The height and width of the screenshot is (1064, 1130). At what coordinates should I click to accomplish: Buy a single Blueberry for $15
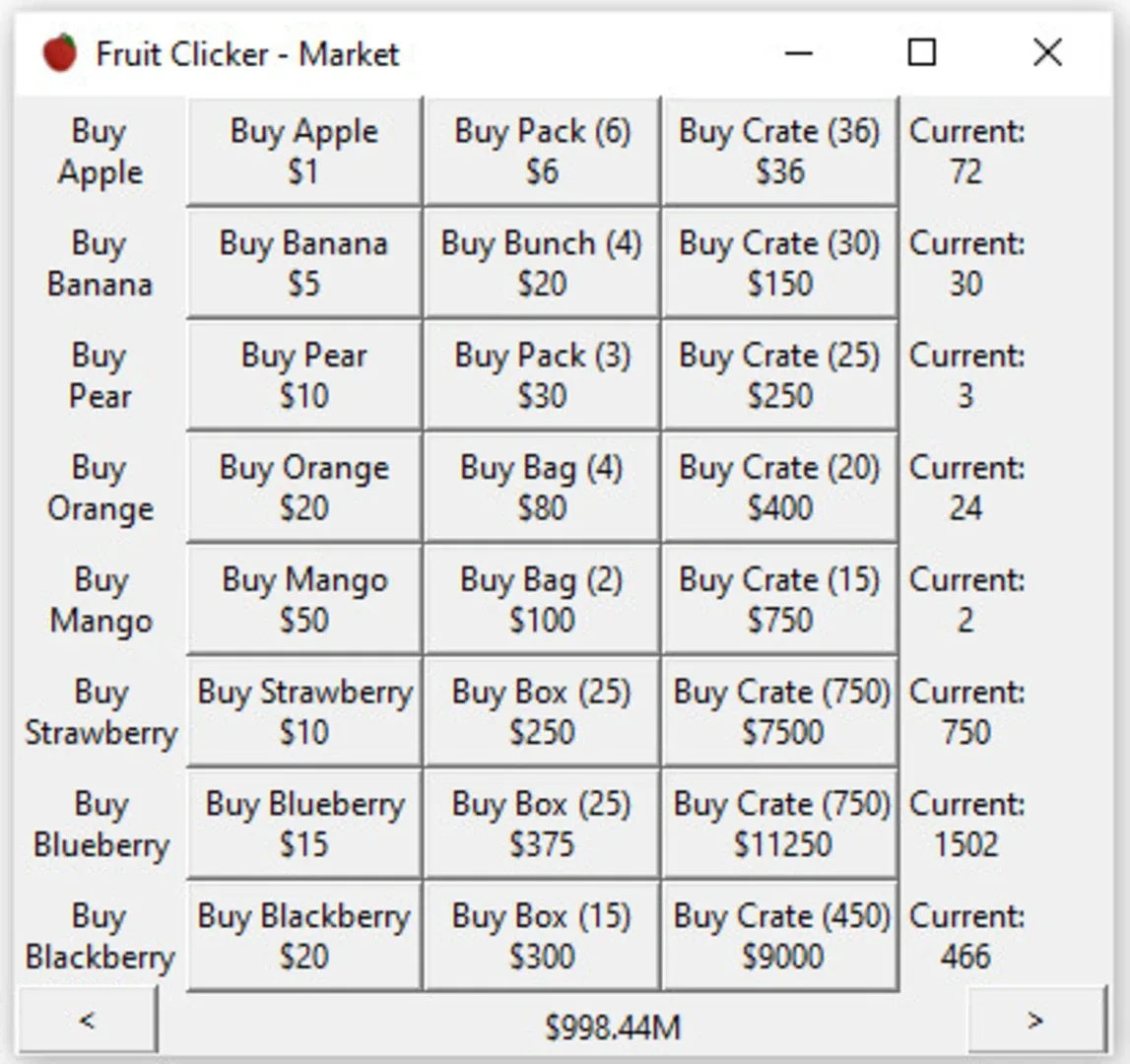click(x=304, y=824)
